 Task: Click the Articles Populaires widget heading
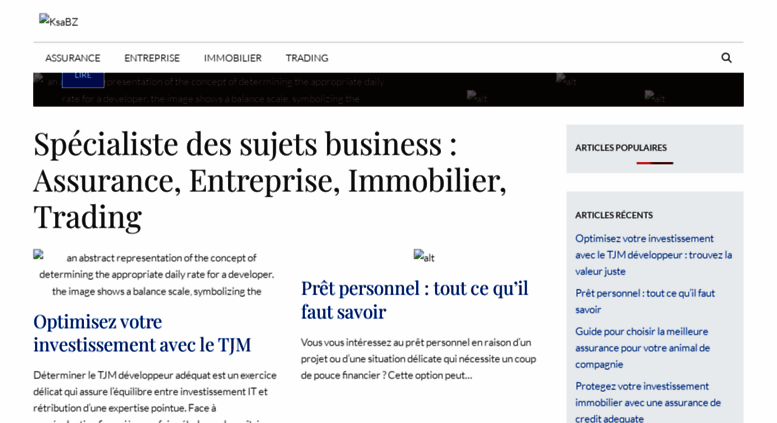coord(621,148)
